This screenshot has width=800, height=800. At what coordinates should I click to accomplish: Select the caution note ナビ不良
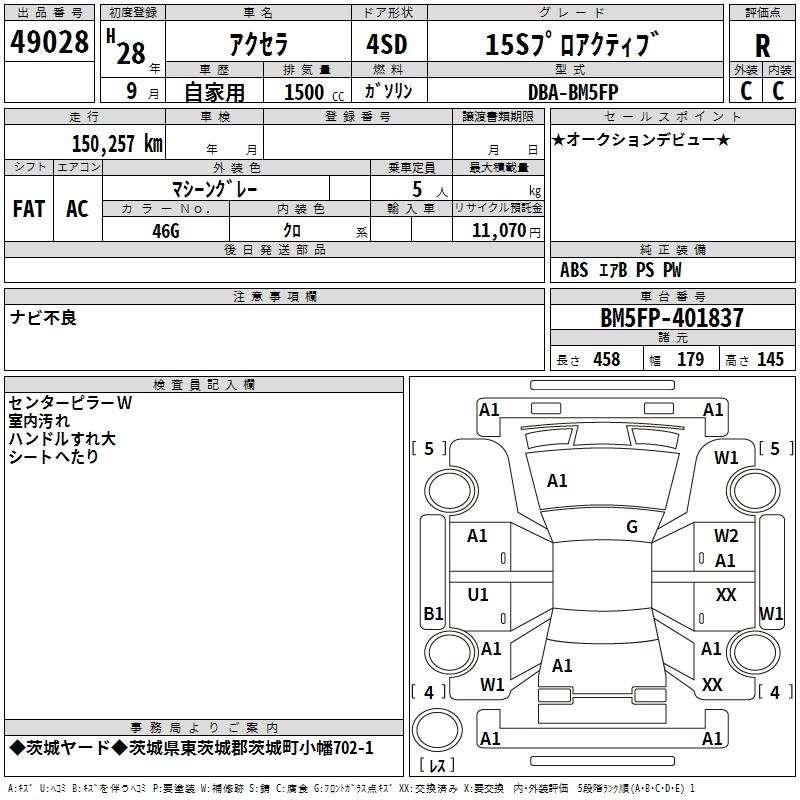[x=43, y=317]
